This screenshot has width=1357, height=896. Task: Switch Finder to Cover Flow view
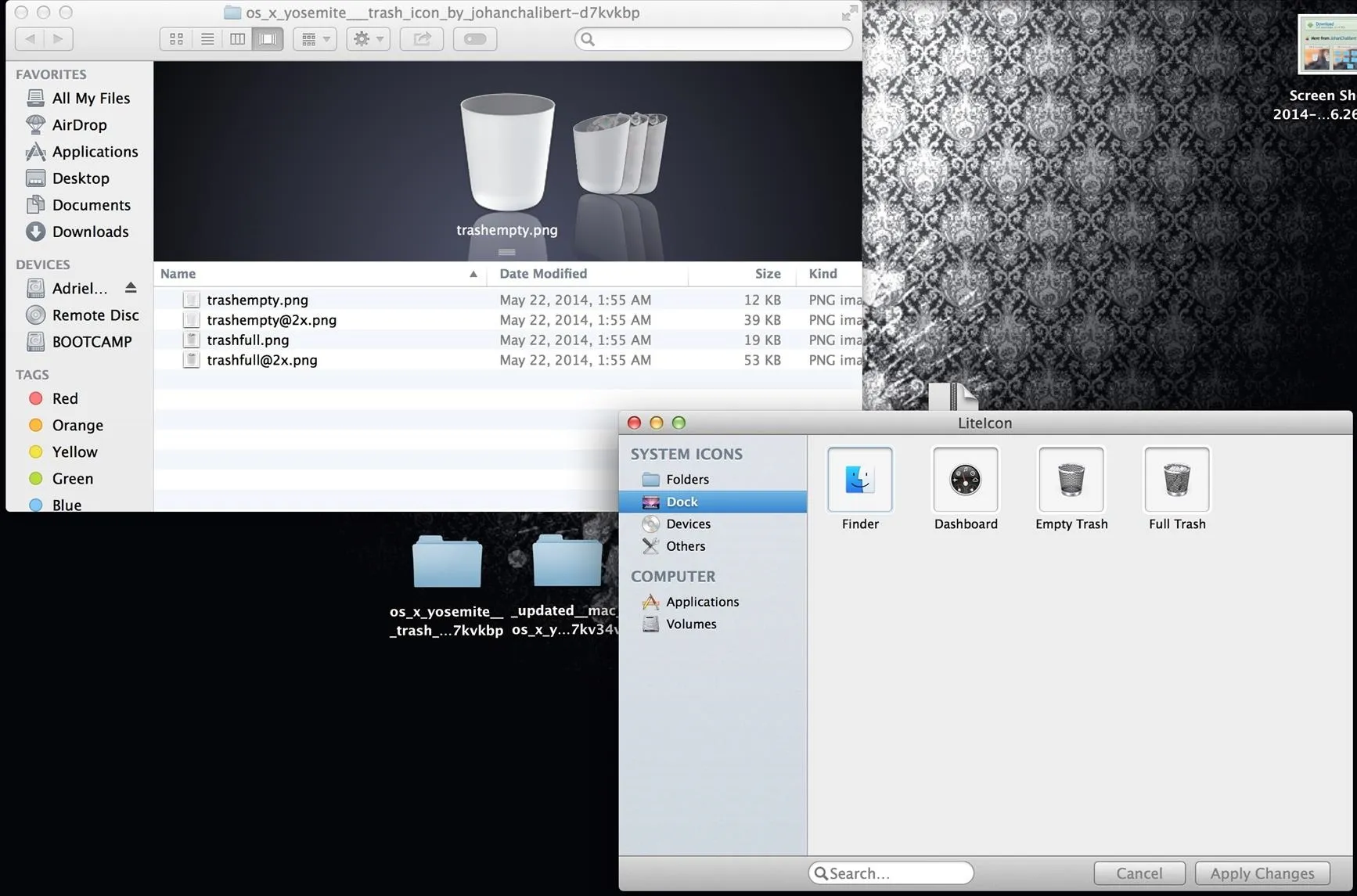coord(268,38)
